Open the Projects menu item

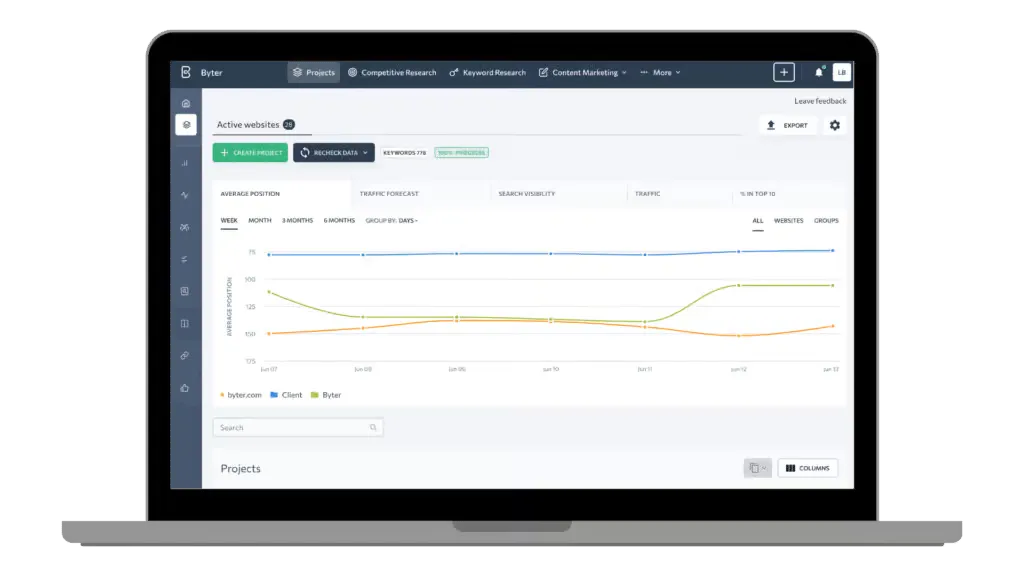point(314,72)
